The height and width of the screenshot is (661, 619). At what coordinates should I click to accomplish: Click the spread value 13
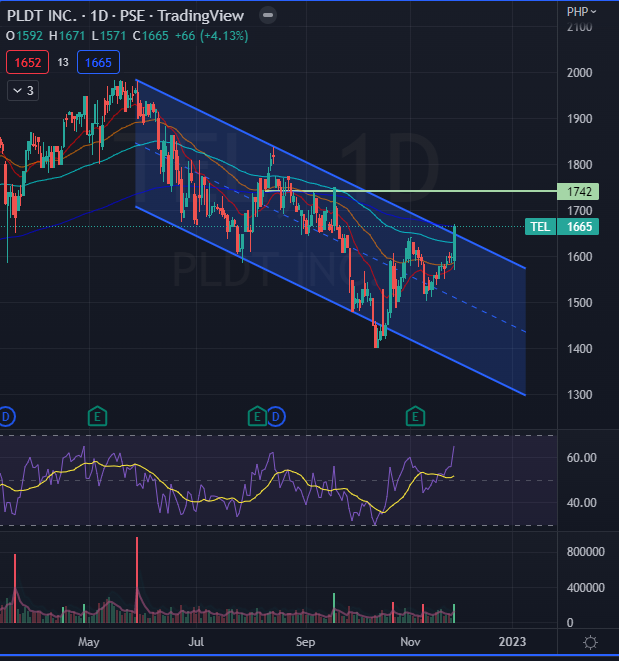coord(63,62)
